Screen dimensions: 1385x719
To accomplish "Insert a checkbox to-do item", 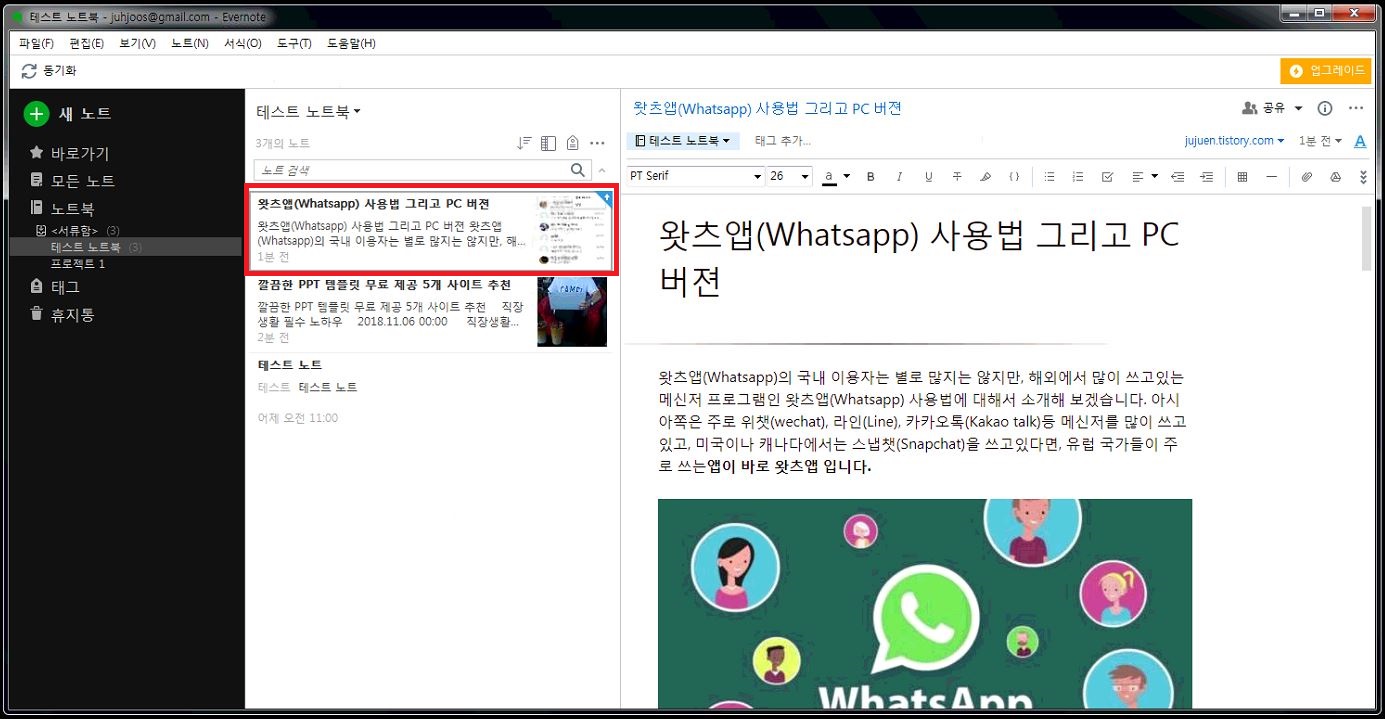I will coord(1107,177).
